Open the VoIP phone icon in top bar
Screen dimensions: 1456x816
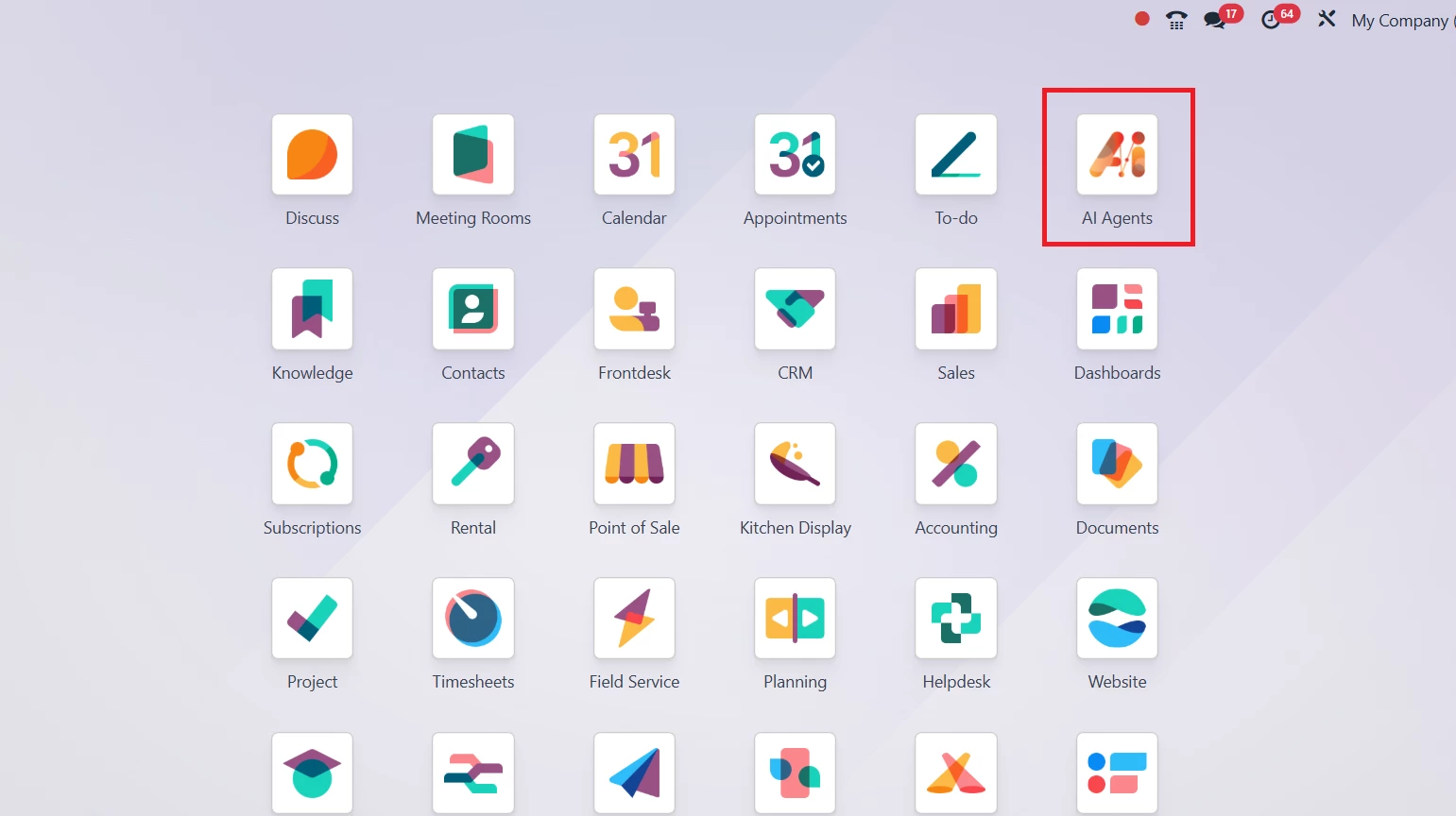(1176, 20)
